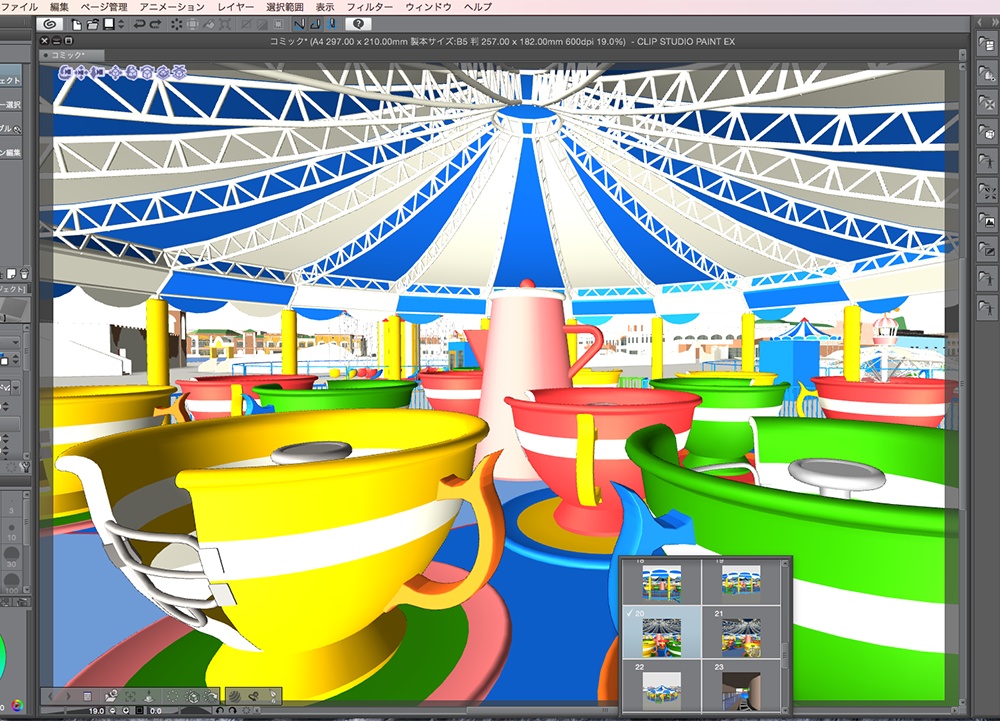
Task: Click the camera angle preset icon
Action: [112, 696]
